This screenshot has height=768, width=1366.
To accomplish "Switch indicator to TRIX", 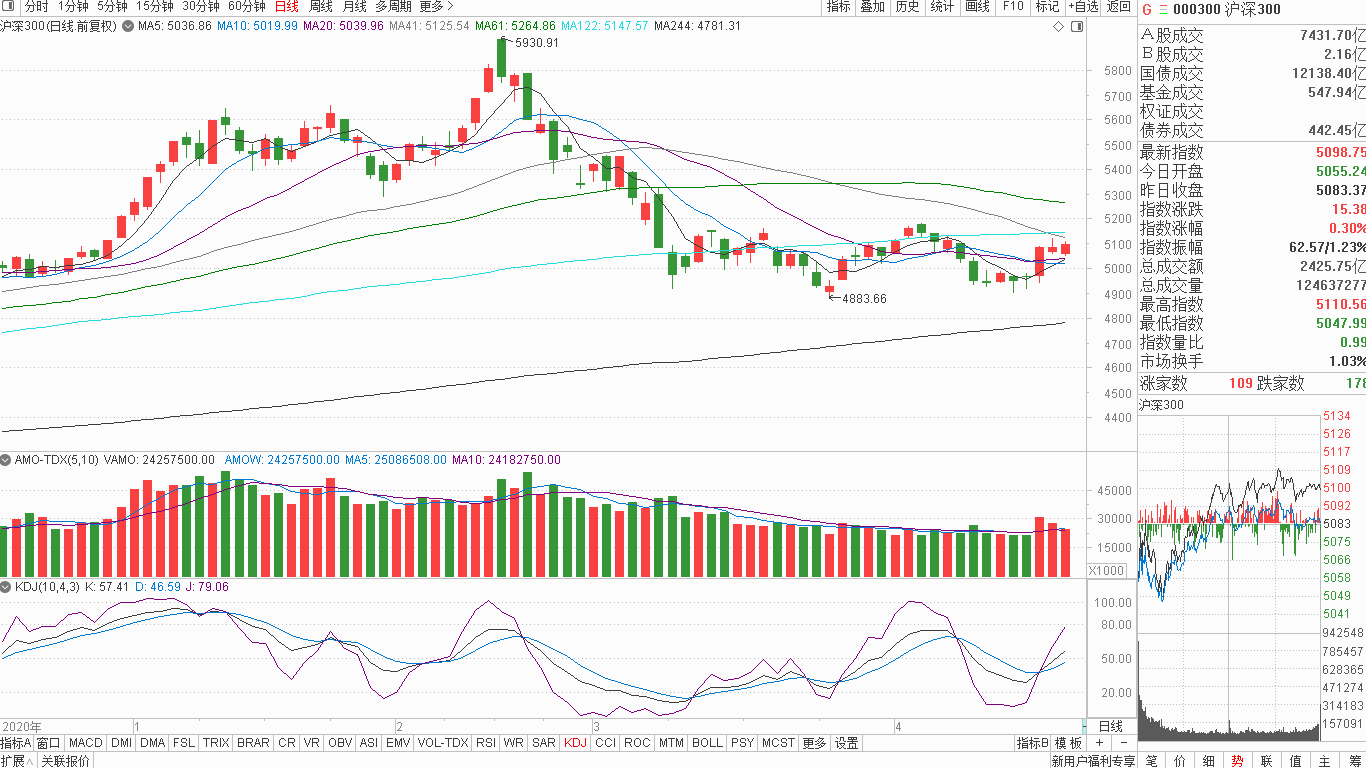I will (216, 743).
